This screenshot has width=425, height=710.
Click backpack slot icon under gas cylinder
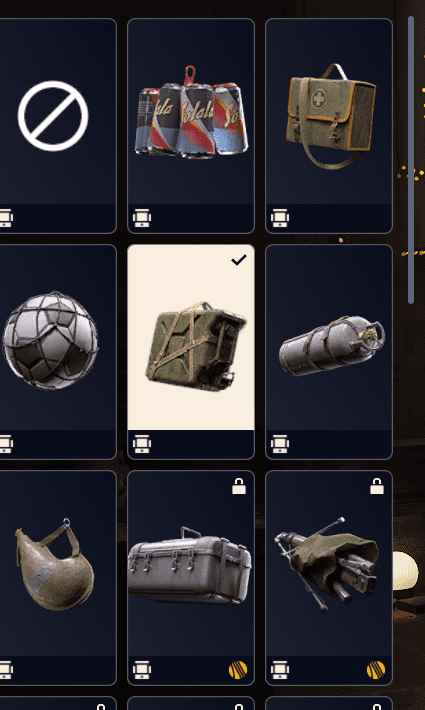(280, 444)
